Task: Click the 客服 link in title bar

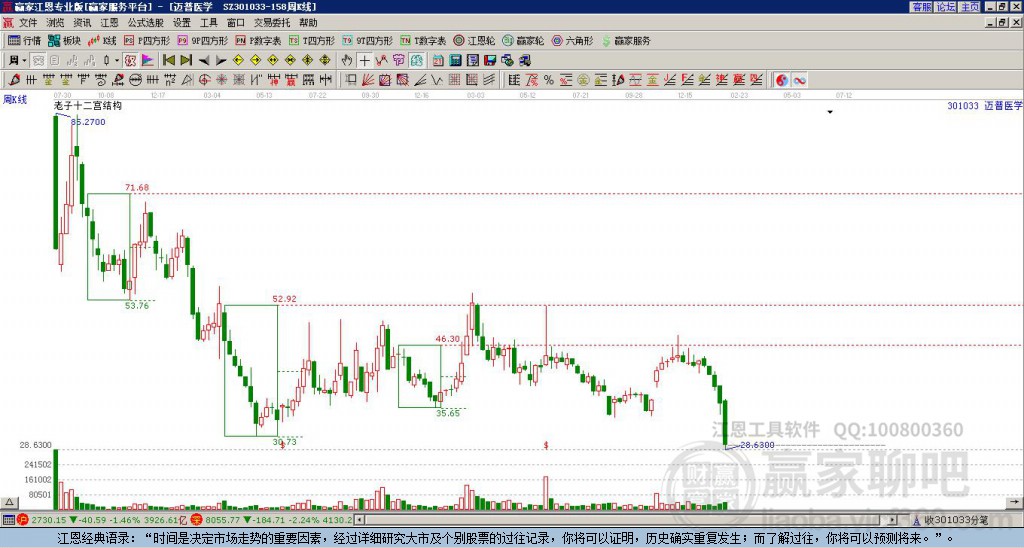Action: pyautogui.click(x=921, y=7)
